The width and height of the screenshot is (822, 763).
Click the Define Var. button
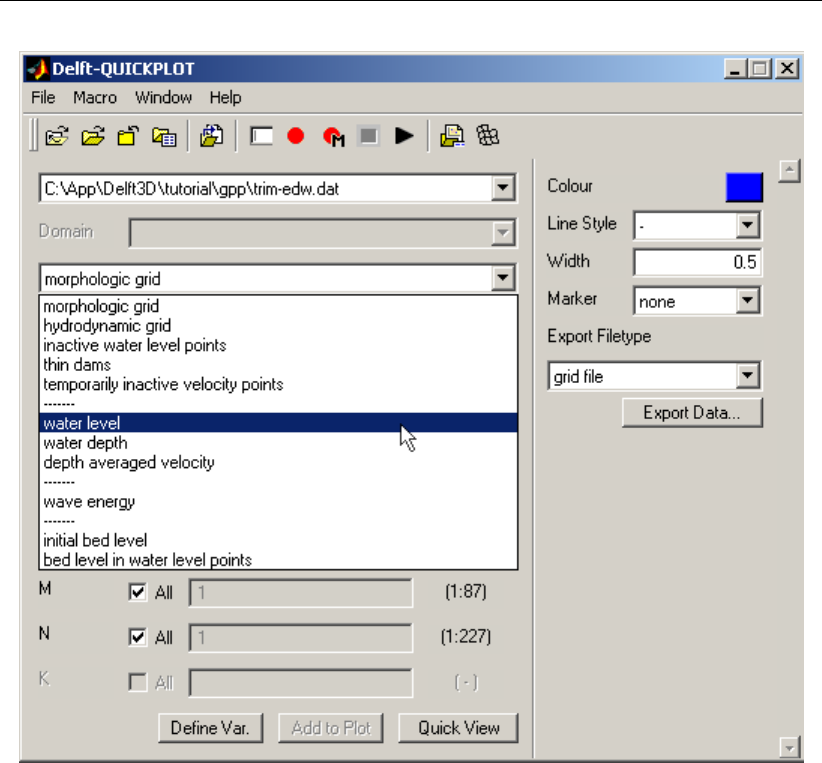point(210,728)
